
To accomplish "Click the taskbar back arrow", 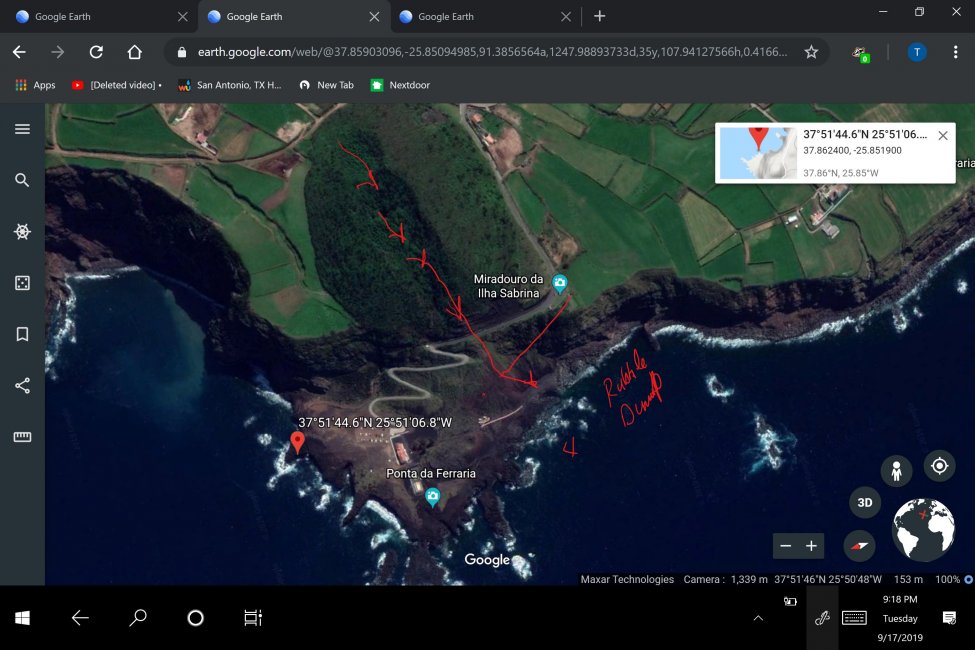I will tap(80, 618).
